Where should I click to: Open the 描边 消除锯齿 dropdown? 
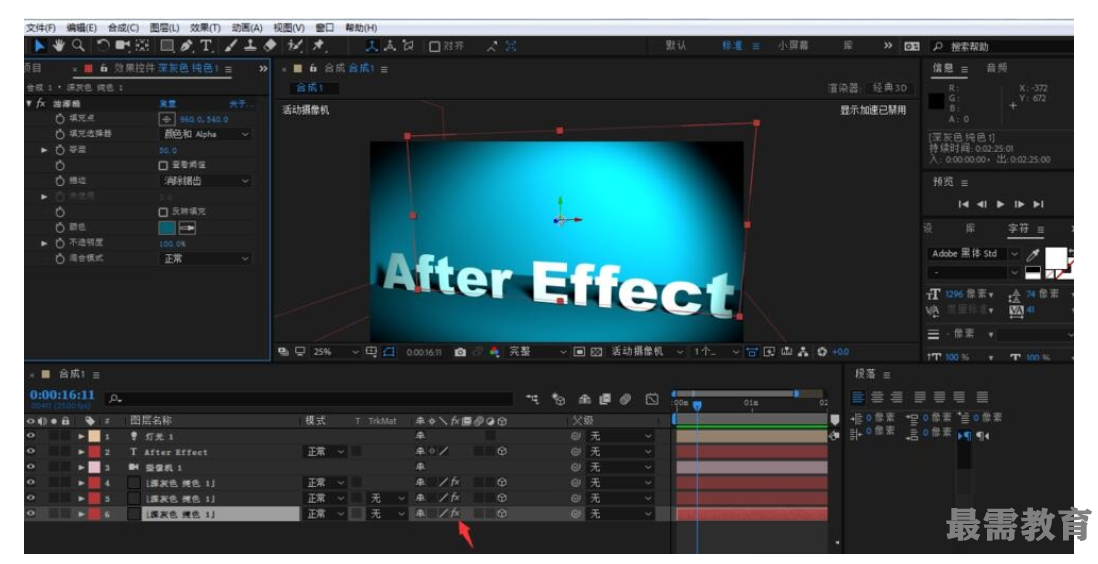pos(206,181)
